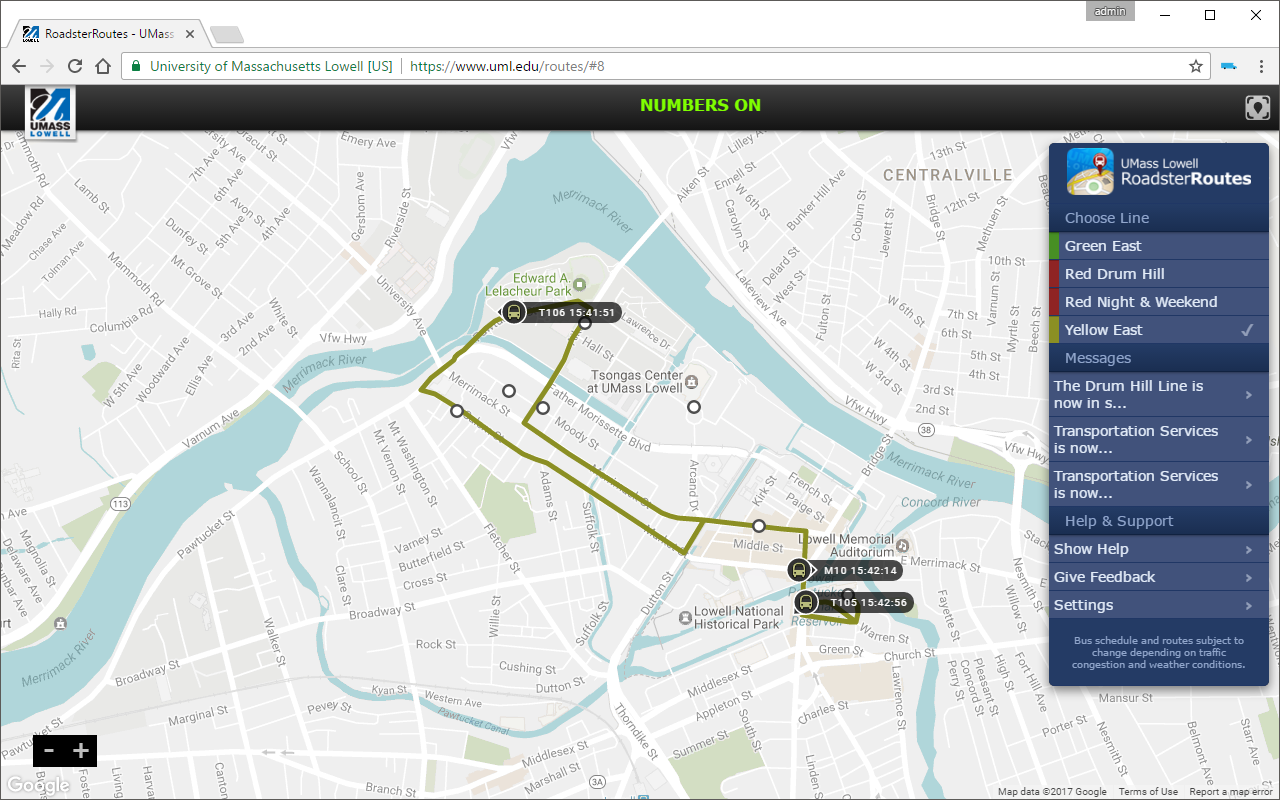Toggle the map menu panel icon
This screenshot has width=1280, height=800.
pos(1257,107)
